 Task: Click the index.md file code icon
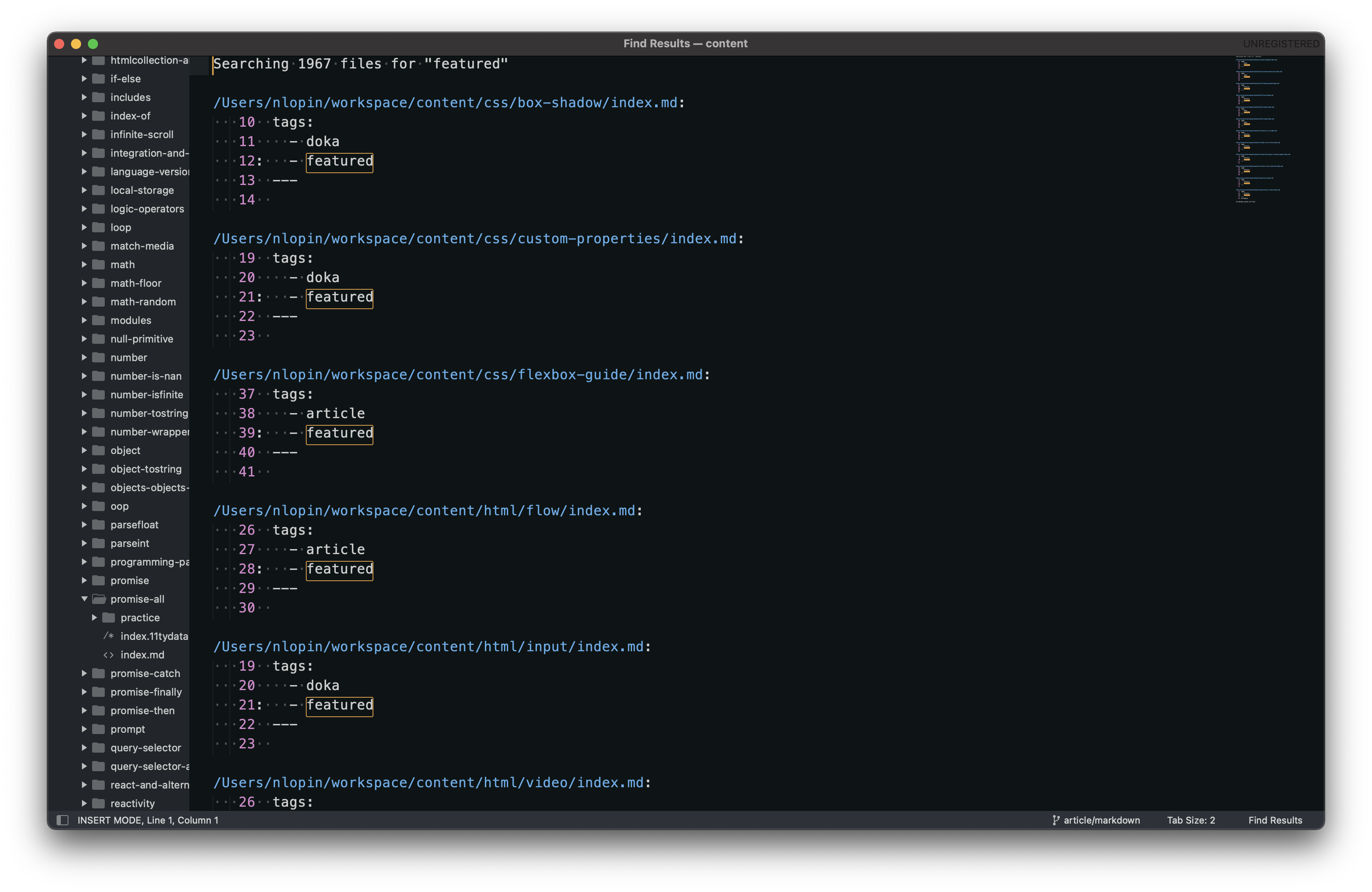click(109, 655)
